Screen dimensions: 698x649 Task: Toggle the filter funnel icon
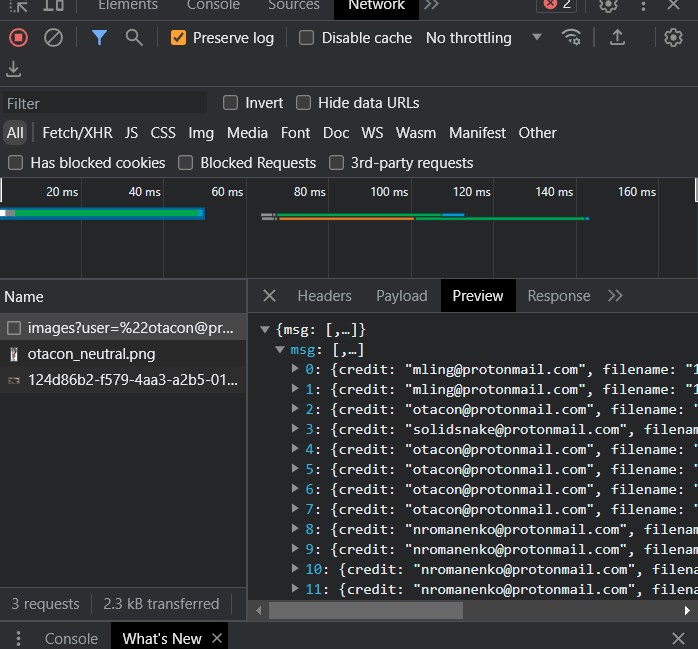click(x=99, y=38)
